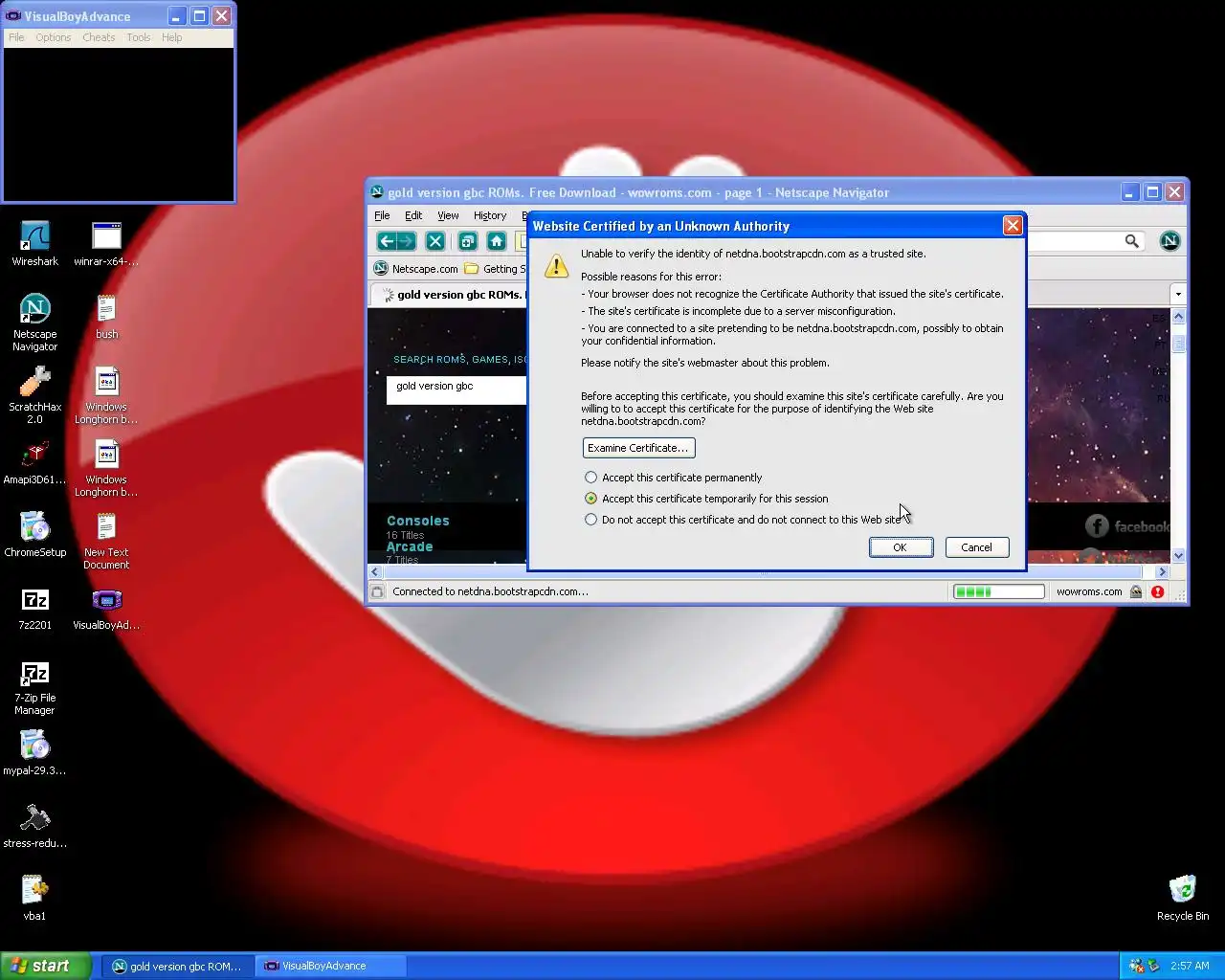1225x980 pixels.
Task: Select the ChromeSetup desktop icon
Action: [x=35, y=535]
